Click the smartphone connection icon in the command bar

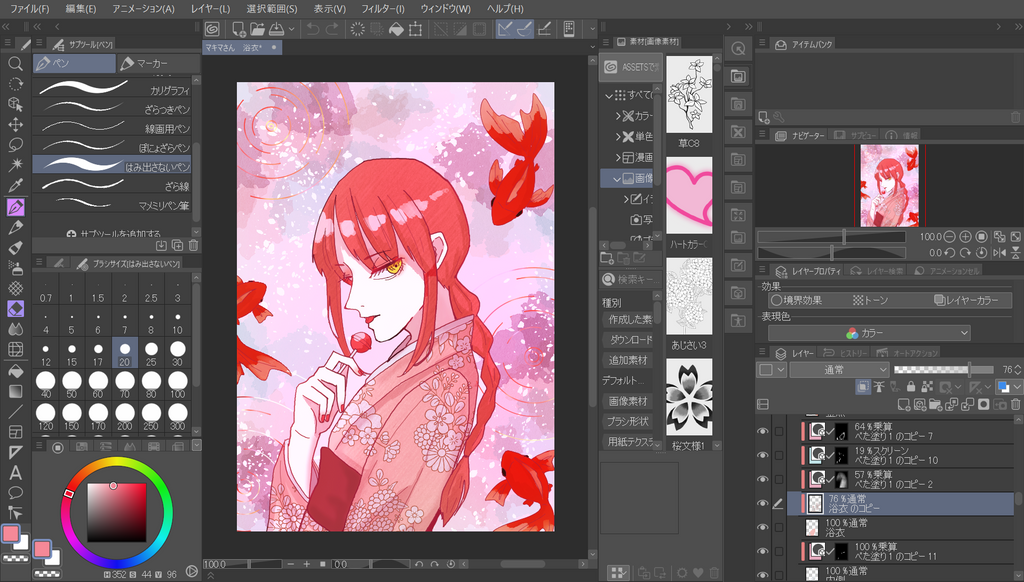pyautogui.click(x=569, y=29)
